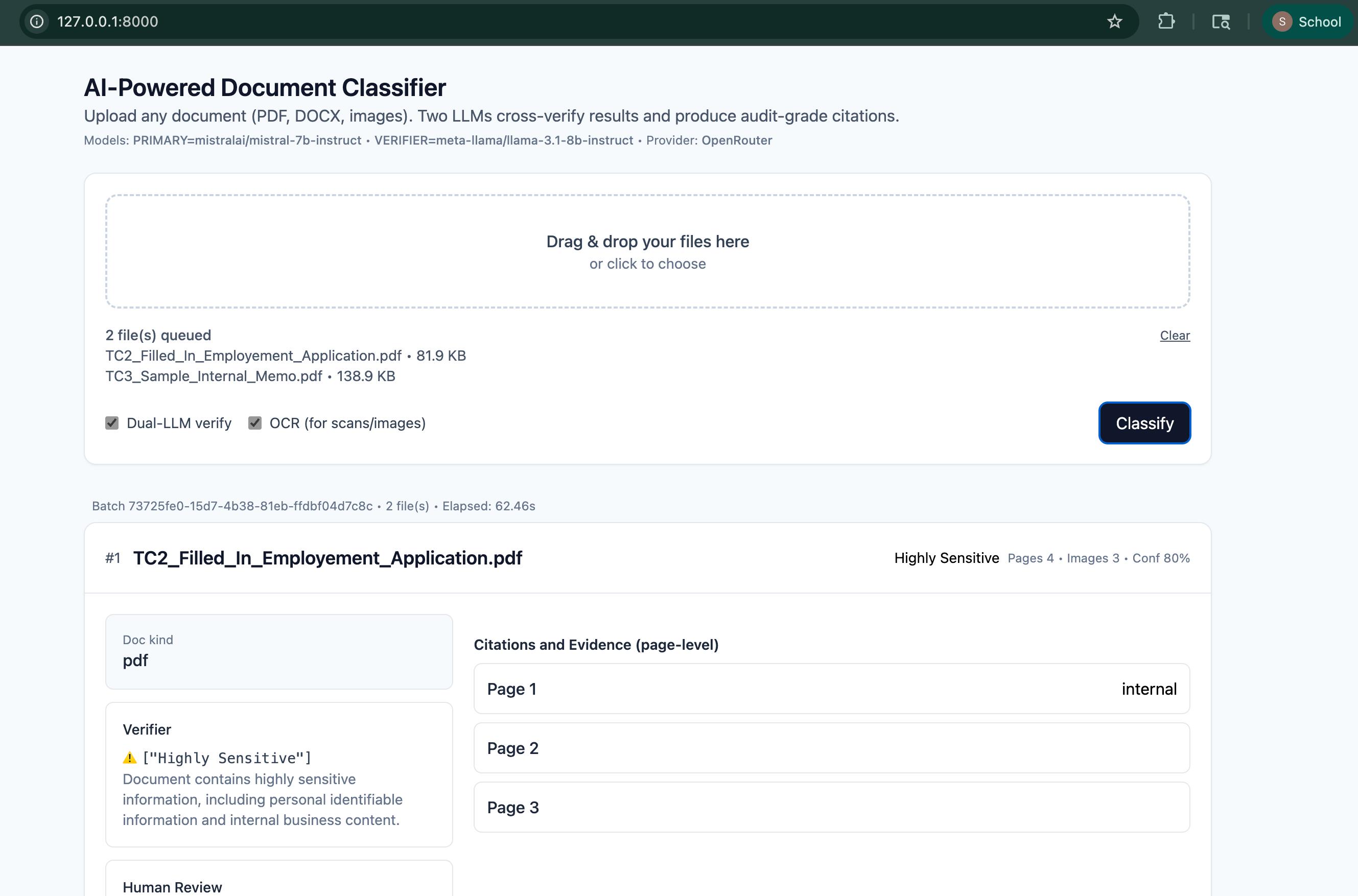
Task: Disable the OCR for scans/images checkbox
Action: pyautogui.click(x=255, y=423)
